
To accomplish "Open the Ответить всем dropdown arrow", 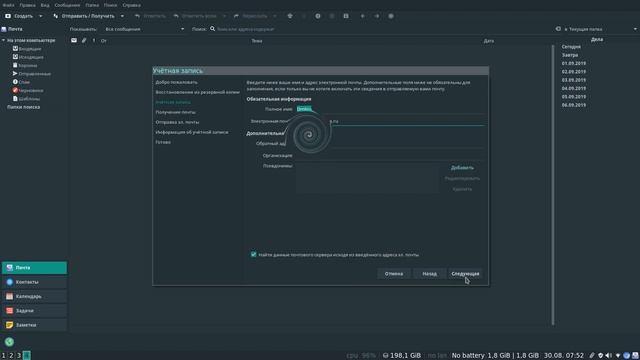I will 224,16.
